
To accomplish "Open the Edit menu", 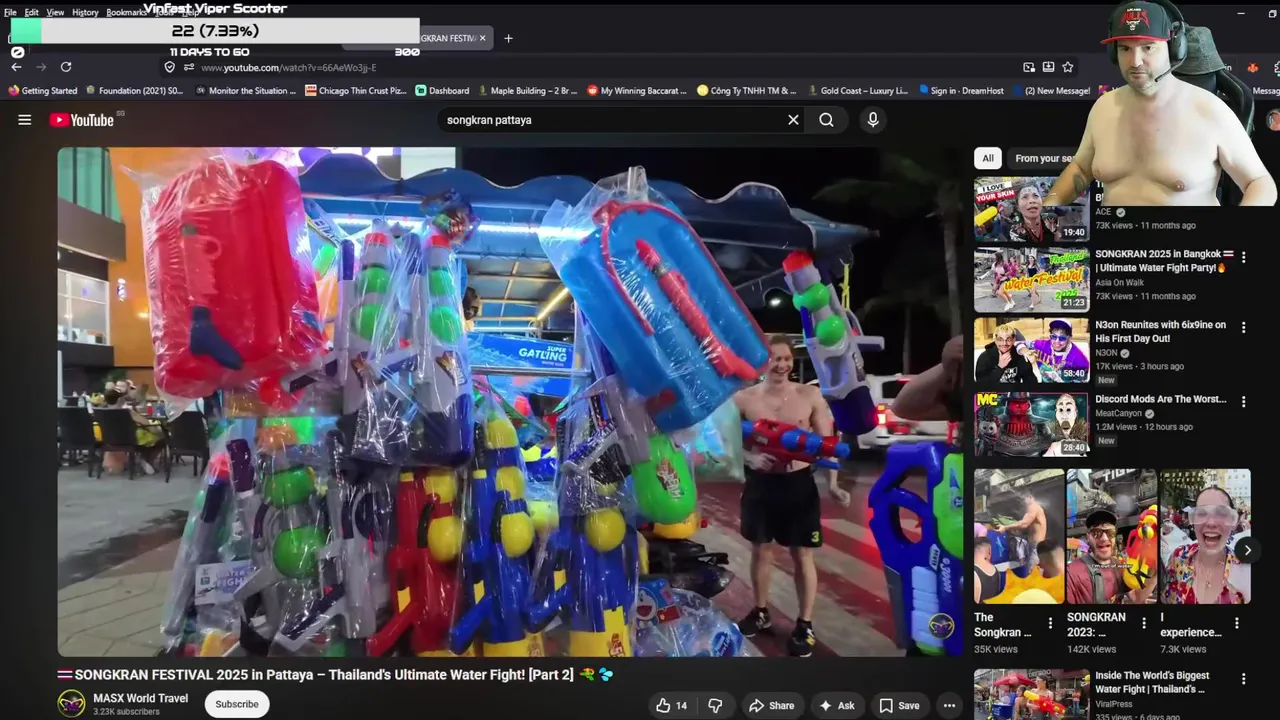I will 32,12.
